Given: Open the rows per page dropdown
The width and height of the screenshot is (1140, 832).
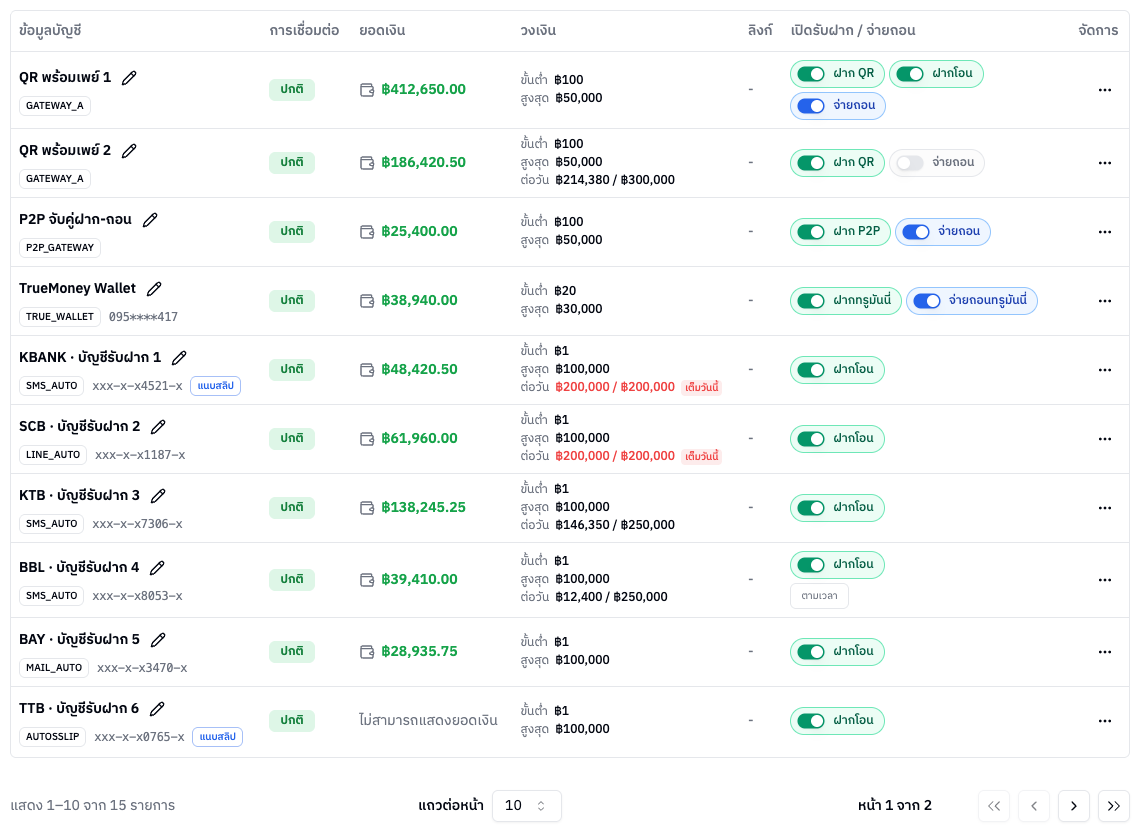Looking at the screenshot, I should coord(526,806).
